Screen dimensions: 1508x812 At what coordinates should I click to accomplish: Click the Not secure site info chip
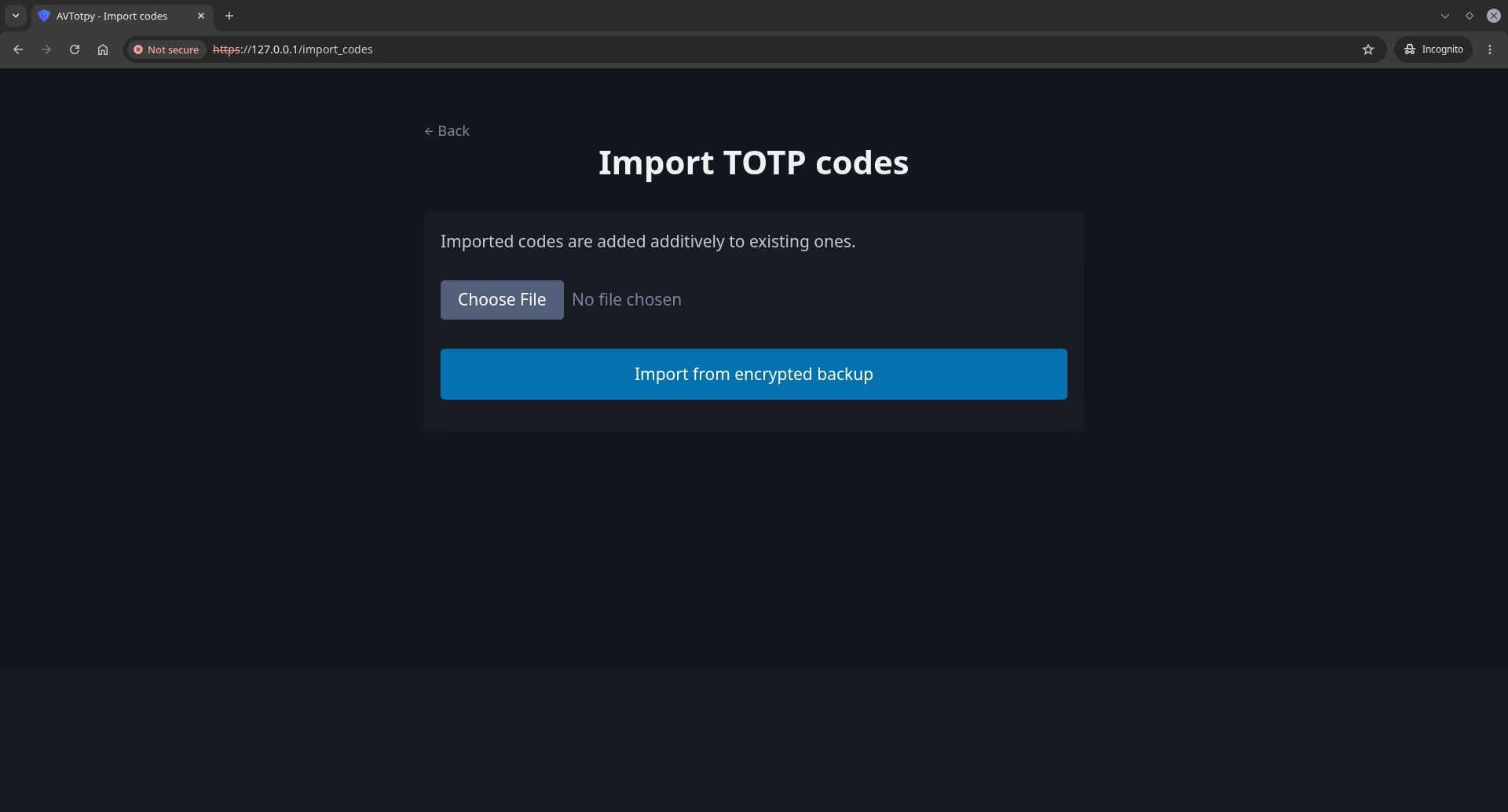point(167,49)
